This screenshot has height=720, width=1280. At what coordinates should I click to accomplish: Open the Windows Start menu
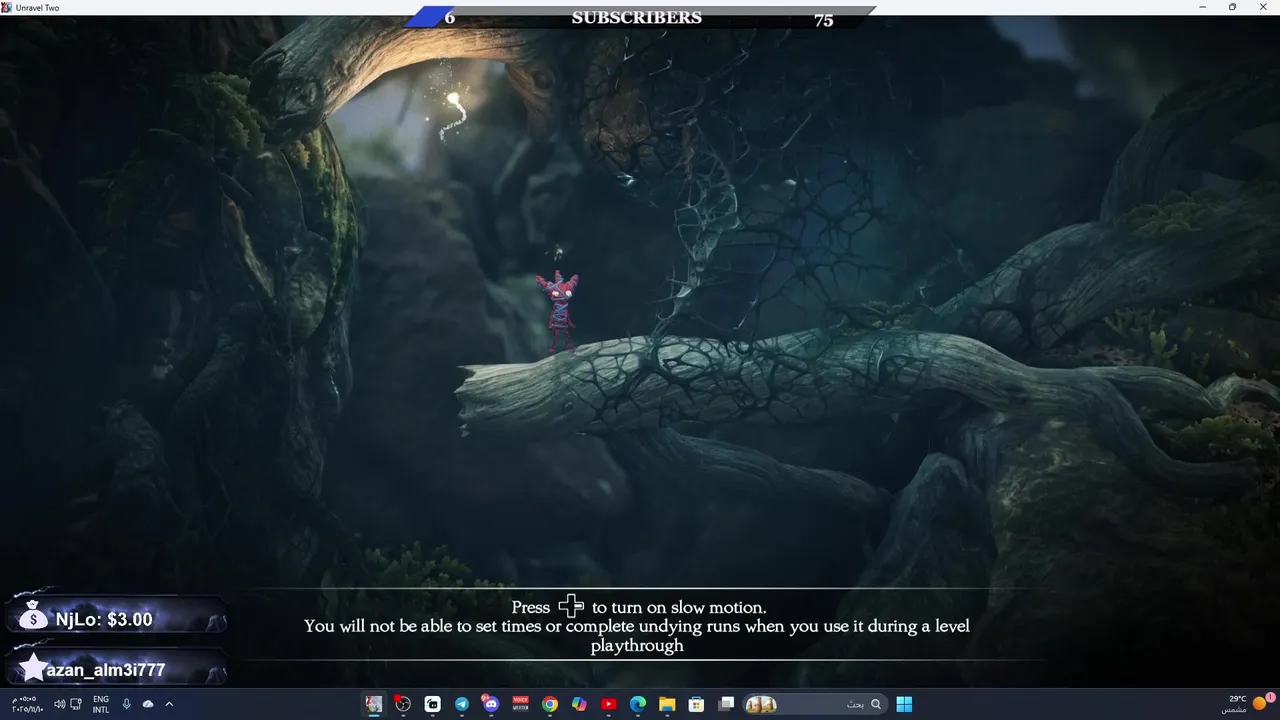pos(904,704)
